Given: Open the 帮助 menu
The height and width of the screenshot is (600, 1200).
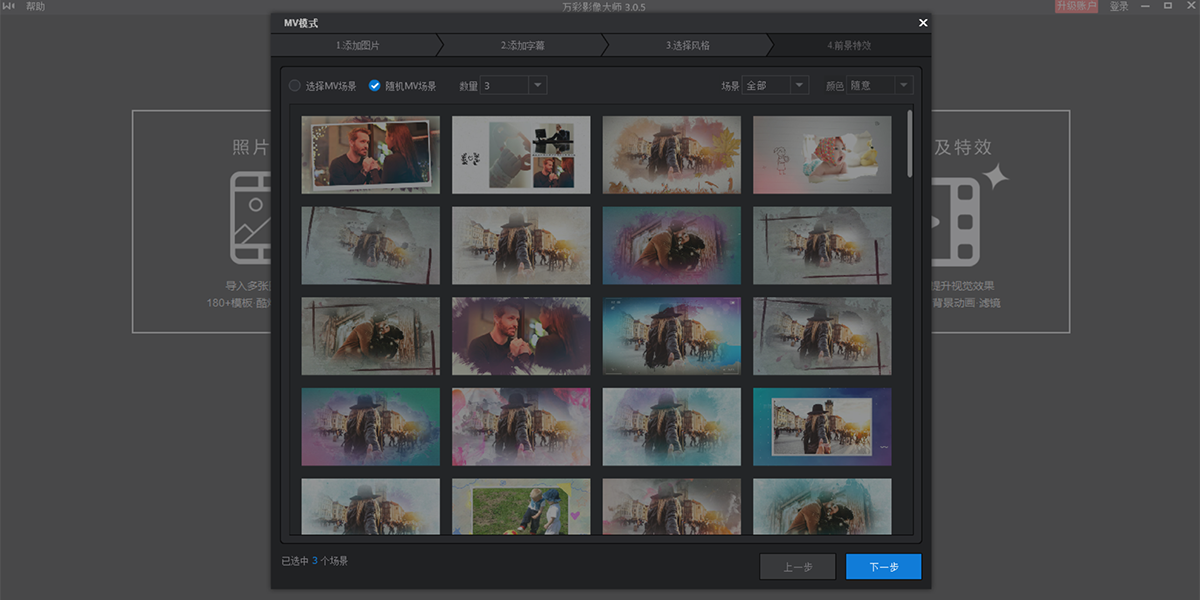Looking at the screenshot, I should click(x=35, y=7).
